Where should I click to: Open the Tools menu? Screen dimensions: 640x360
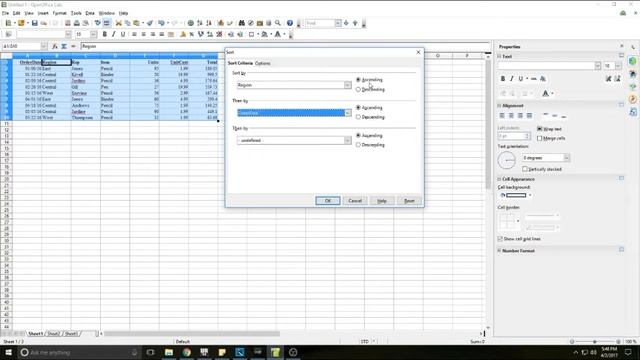pyautogui.click(x=76, y=13)
